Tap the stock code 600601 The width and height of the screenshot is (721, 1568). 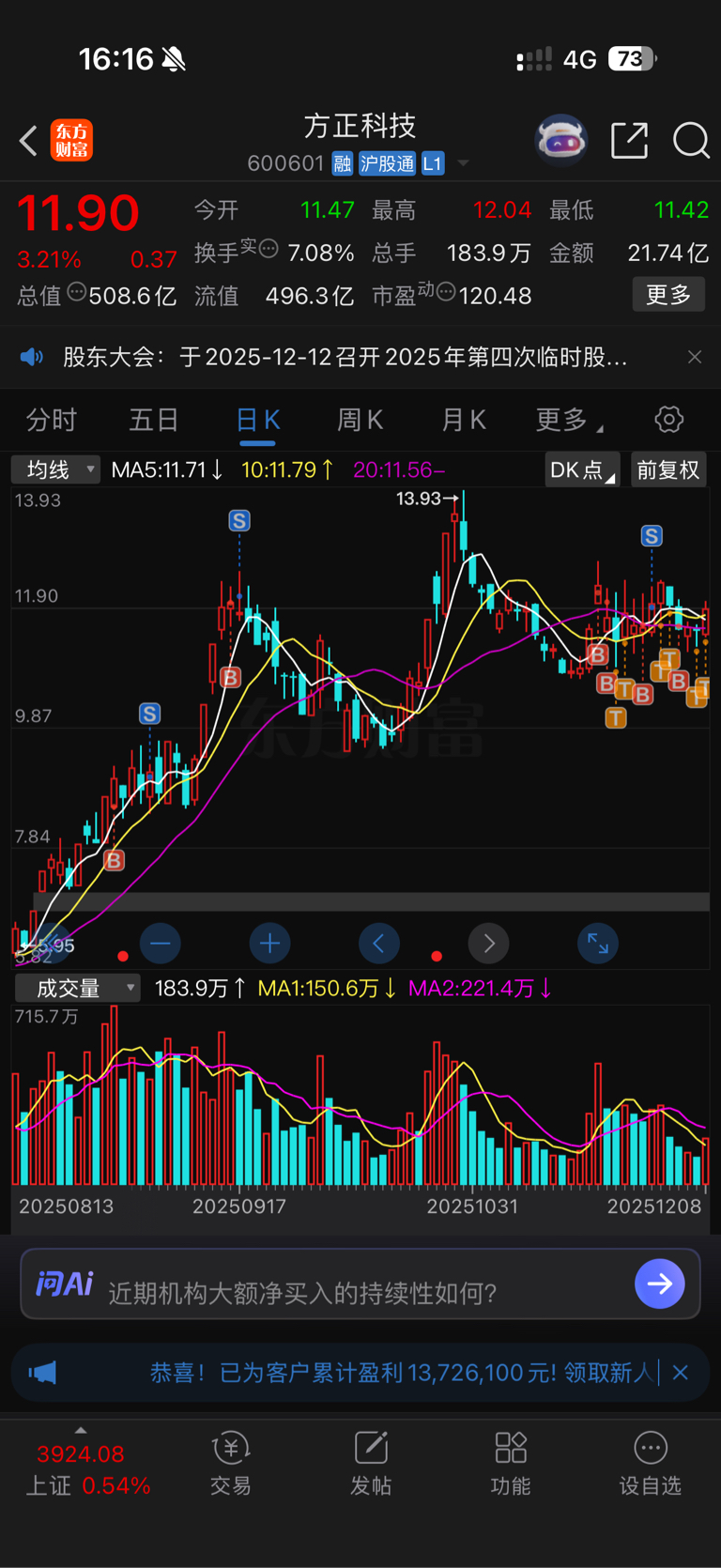285,163
